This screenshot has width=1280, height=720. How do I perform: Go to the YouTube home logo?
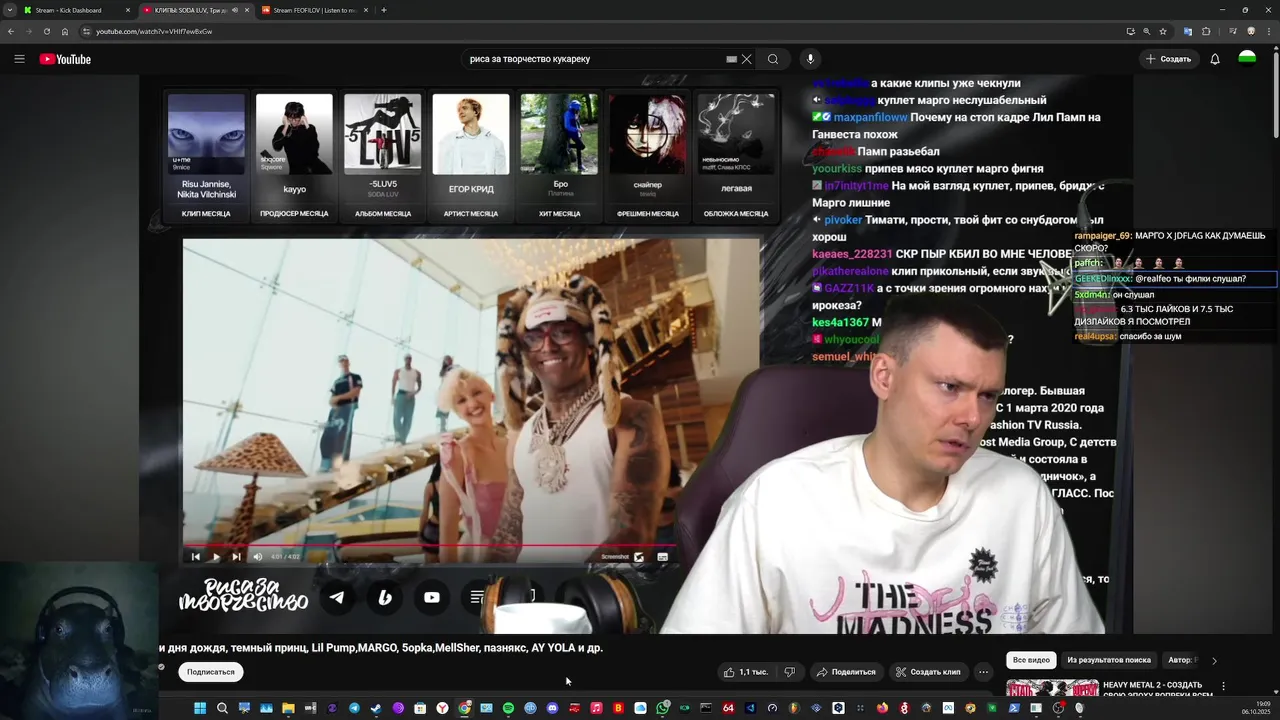65,59
